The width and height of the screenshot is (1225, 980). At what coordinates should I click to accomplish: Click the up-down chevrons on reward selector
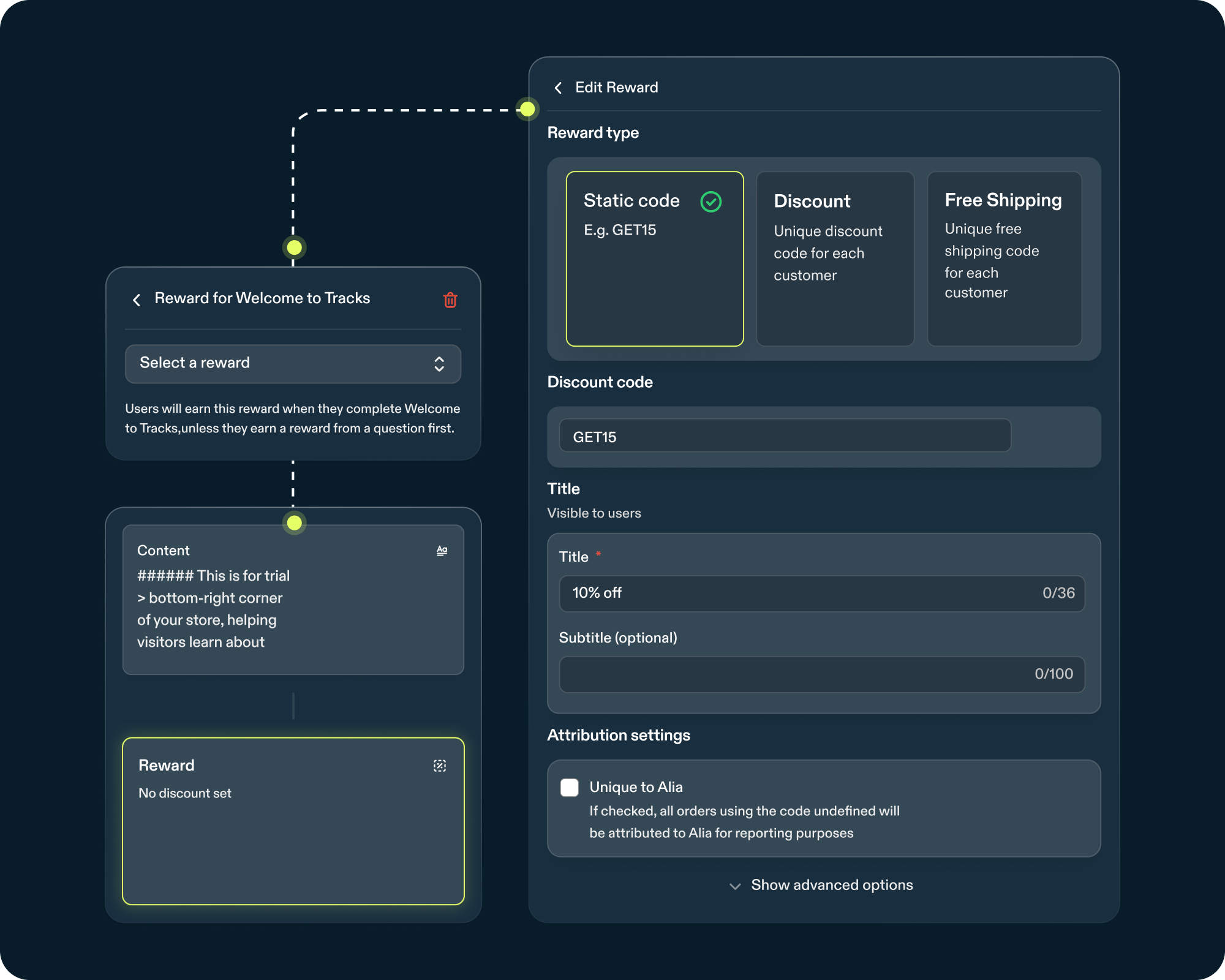(x=439, y=364)
